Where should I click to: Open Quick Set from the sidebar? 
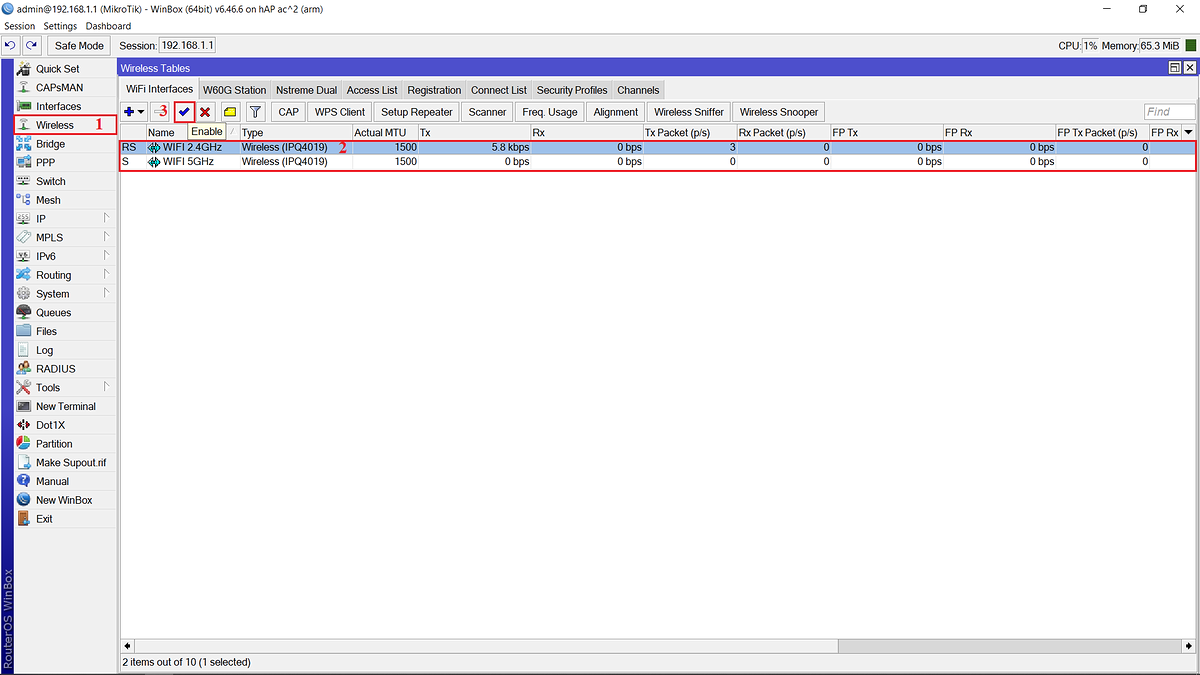(58, 69)
